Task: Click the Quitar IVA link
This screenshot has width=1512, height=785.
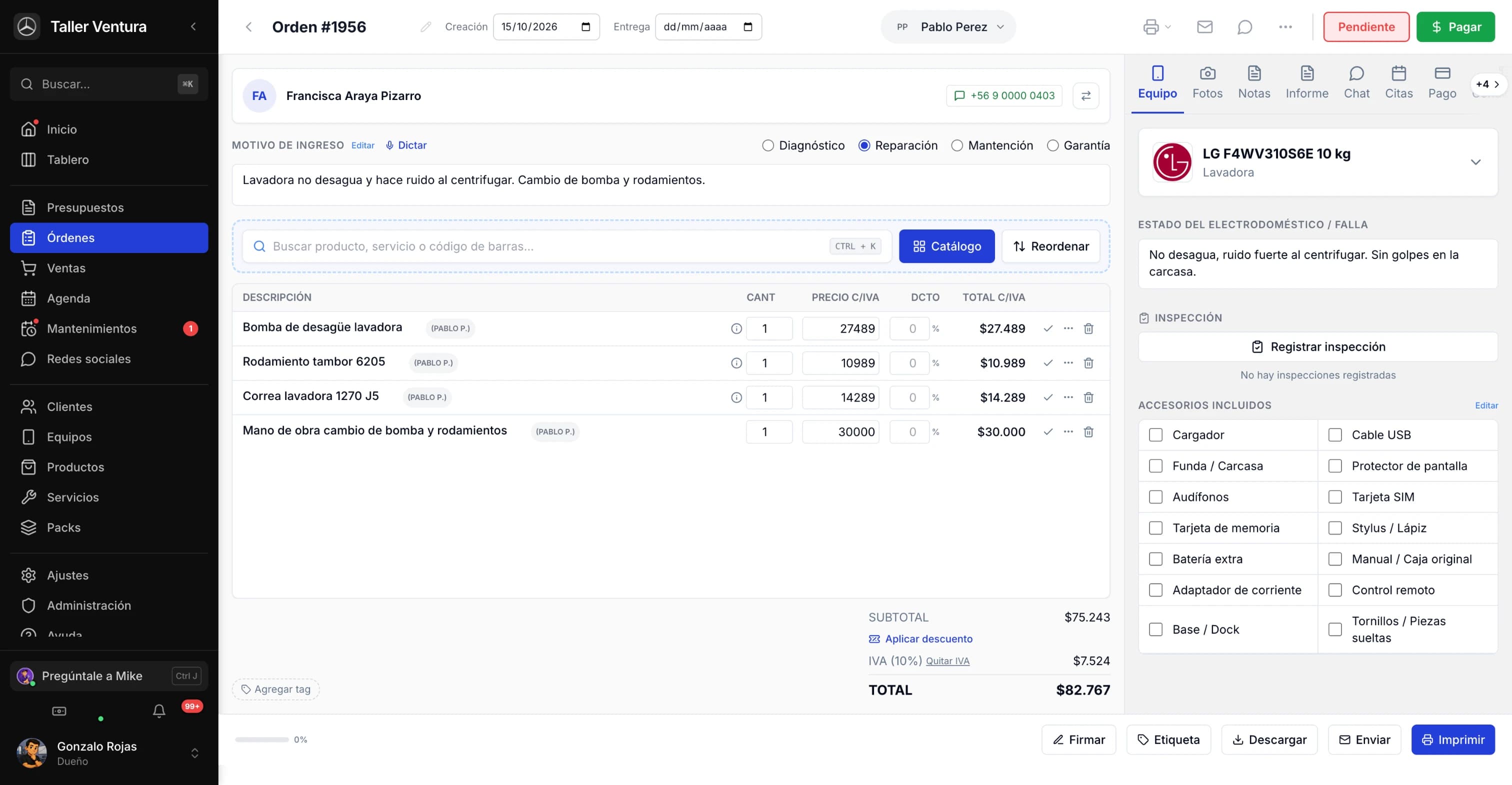Action: coord(947,661)
